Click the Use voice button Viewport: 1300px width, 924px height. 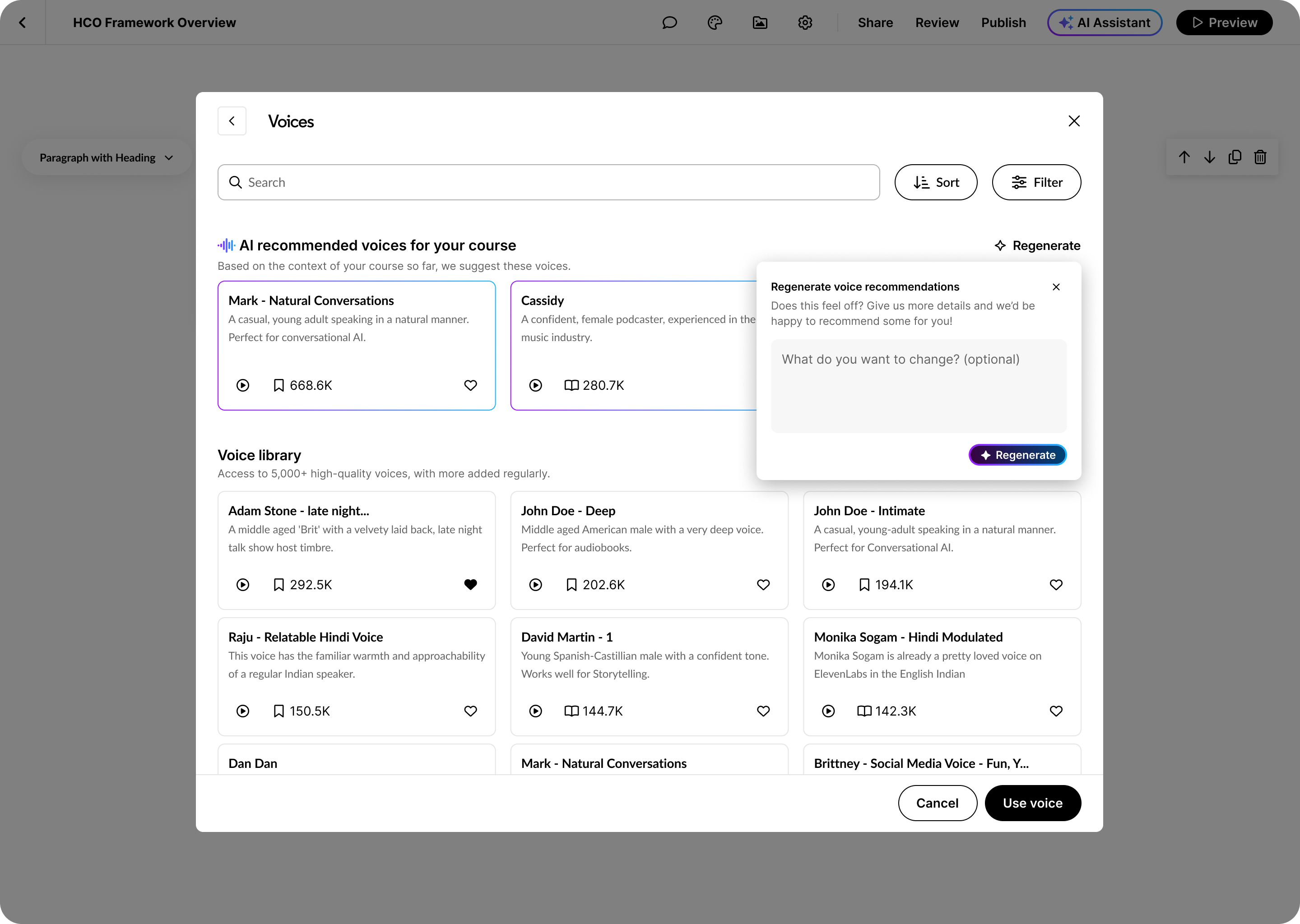[x=1032, y=803]
